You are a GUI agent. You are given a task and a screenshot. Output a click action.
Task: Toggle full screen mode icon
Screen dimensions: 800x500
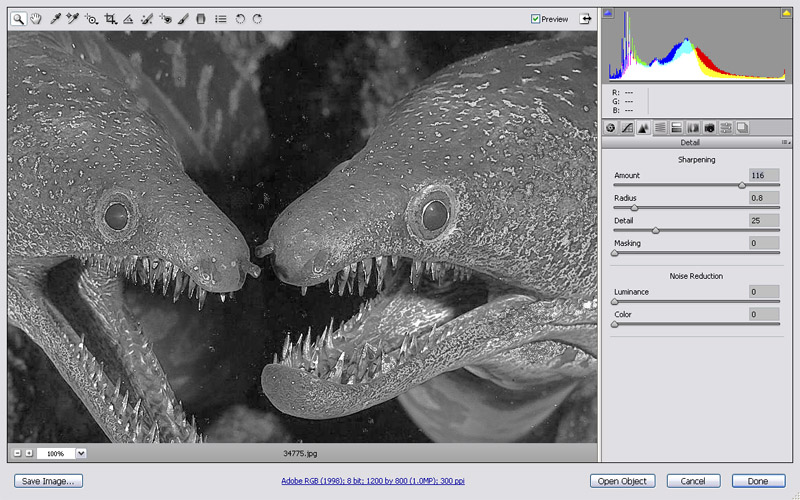point(585,18)
